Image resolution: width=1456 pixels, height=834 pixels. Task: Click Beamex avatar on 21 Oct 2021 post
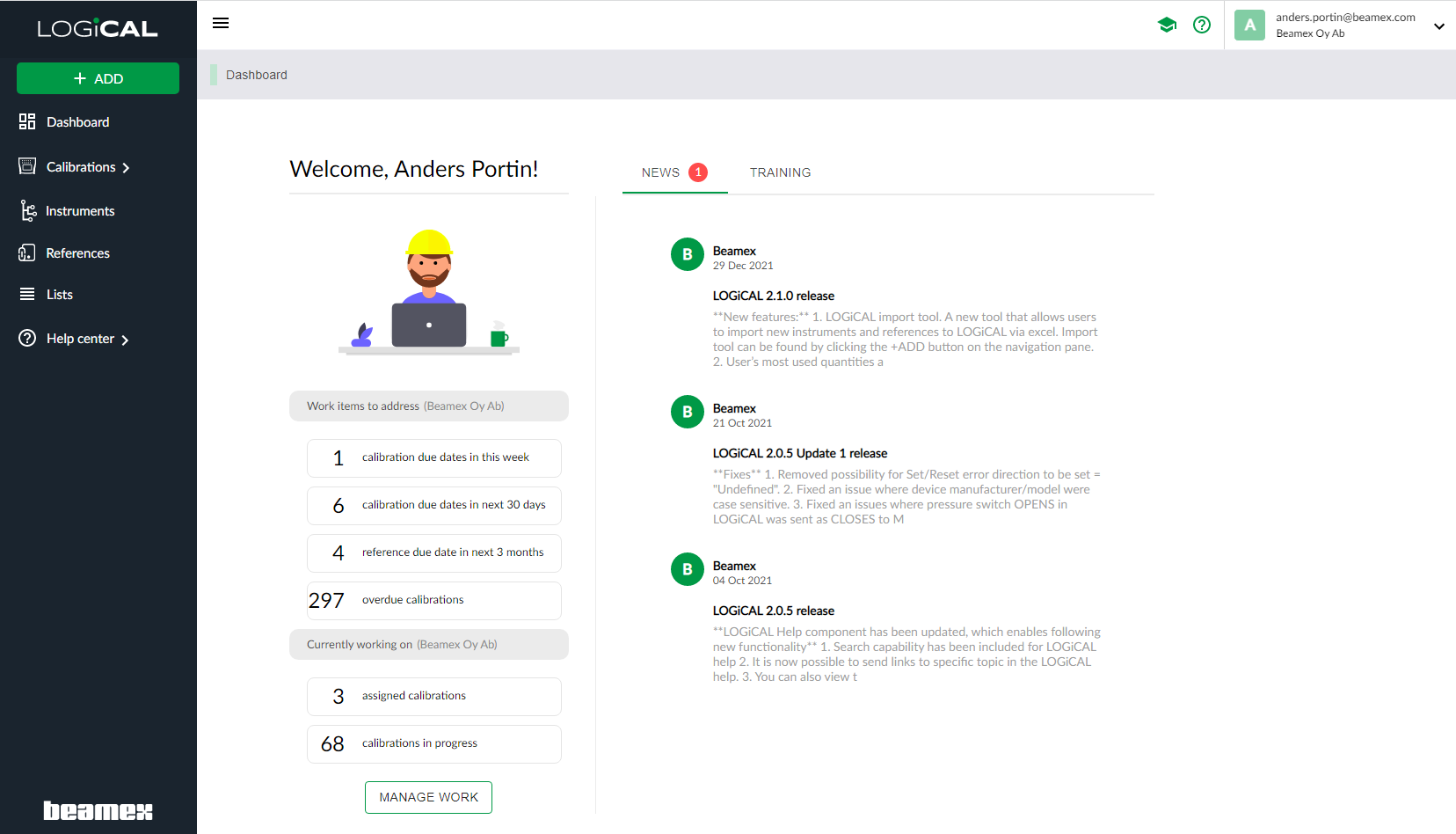[688, 412]
